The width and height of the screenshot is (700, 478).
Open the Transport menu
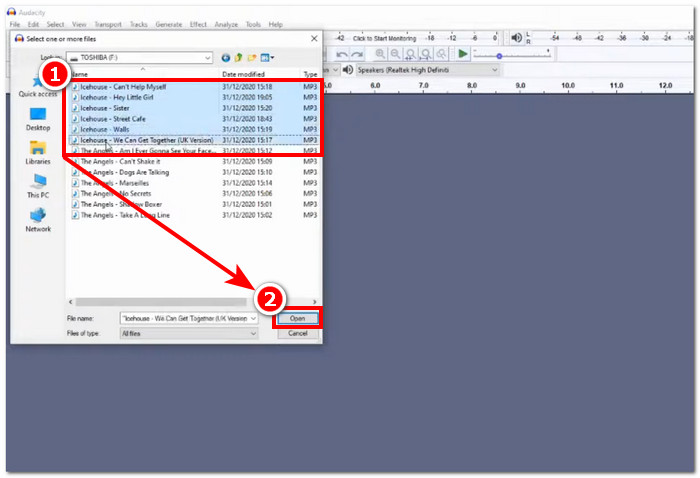108,24
